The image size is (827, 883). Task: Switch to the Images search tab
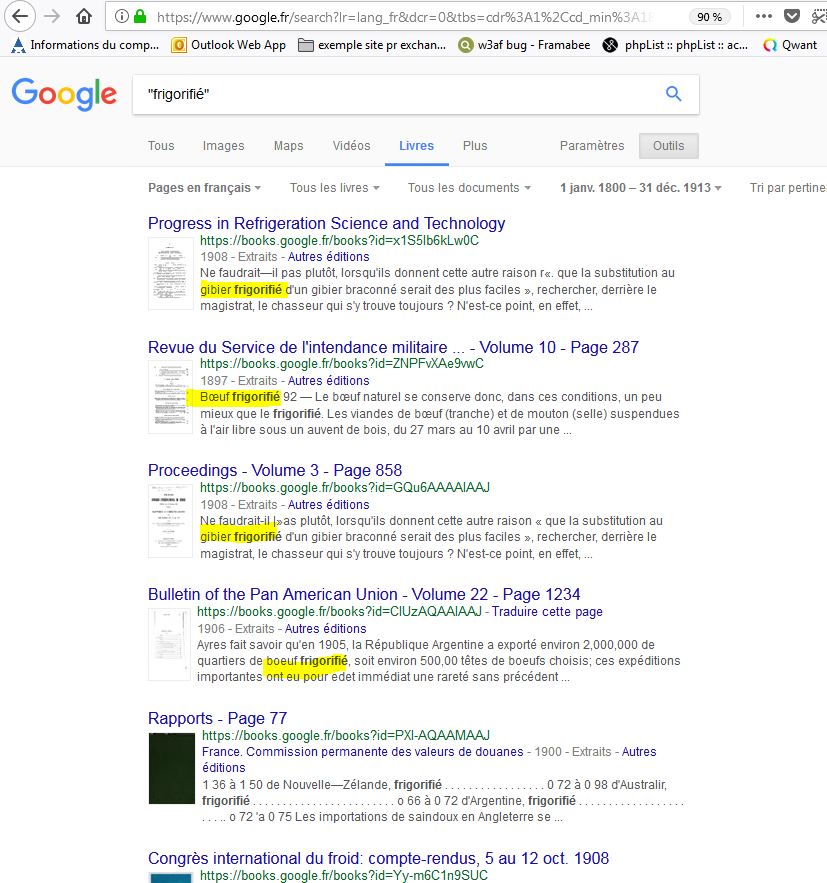223,146
